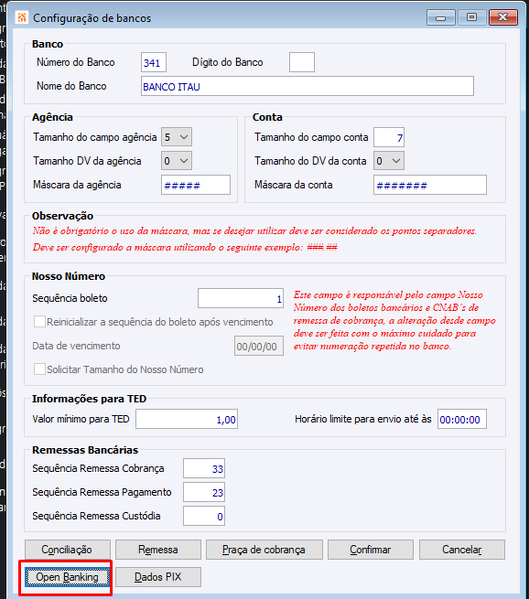The width and height of the screenshot is (529, 599).
Task: Open Tamanho do campo agência dropdown
Action: (176, 137)
